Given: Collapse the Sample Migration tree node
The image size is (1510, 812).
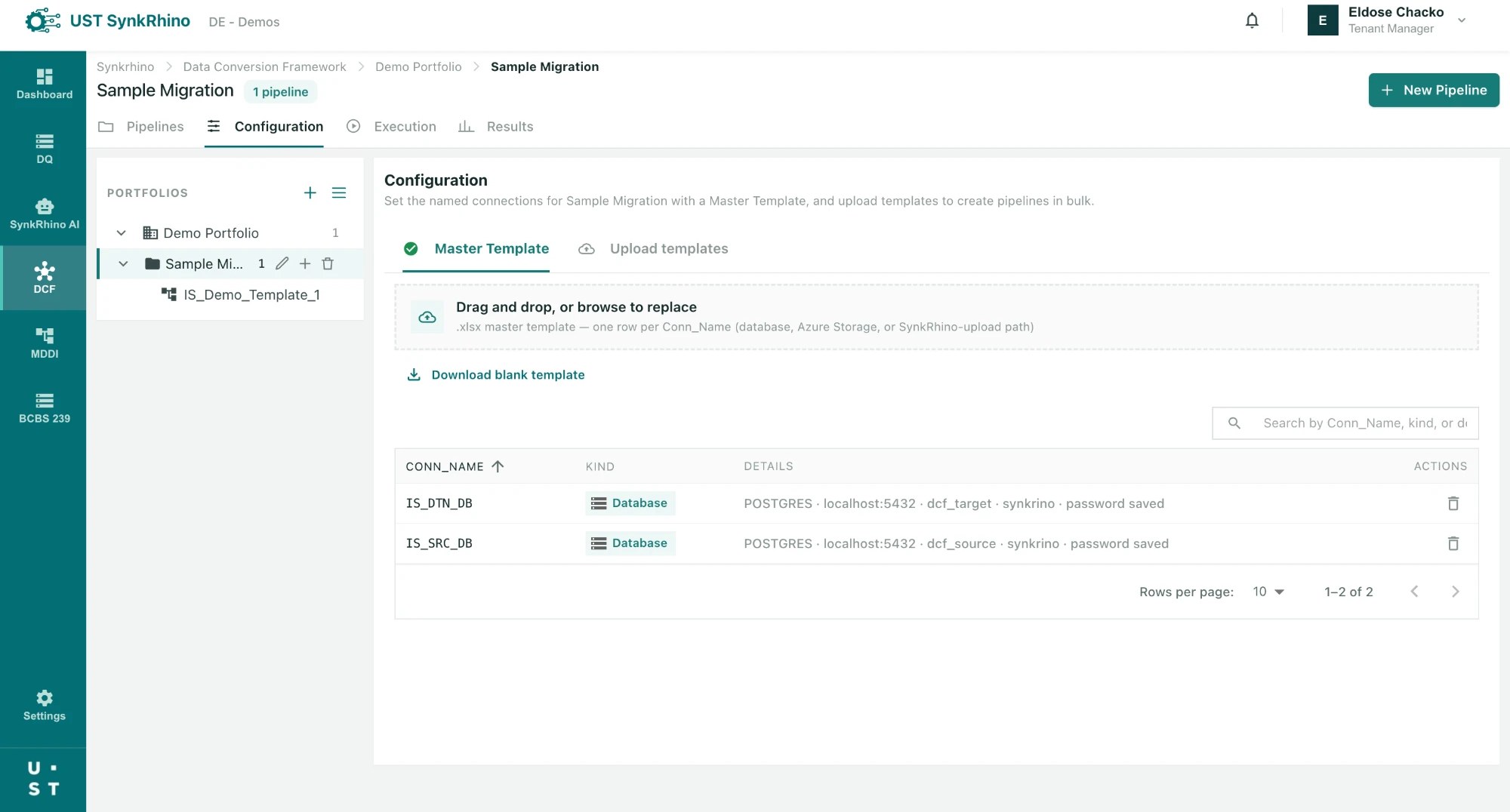Looking at the screenshot, I should coord(123,263).
